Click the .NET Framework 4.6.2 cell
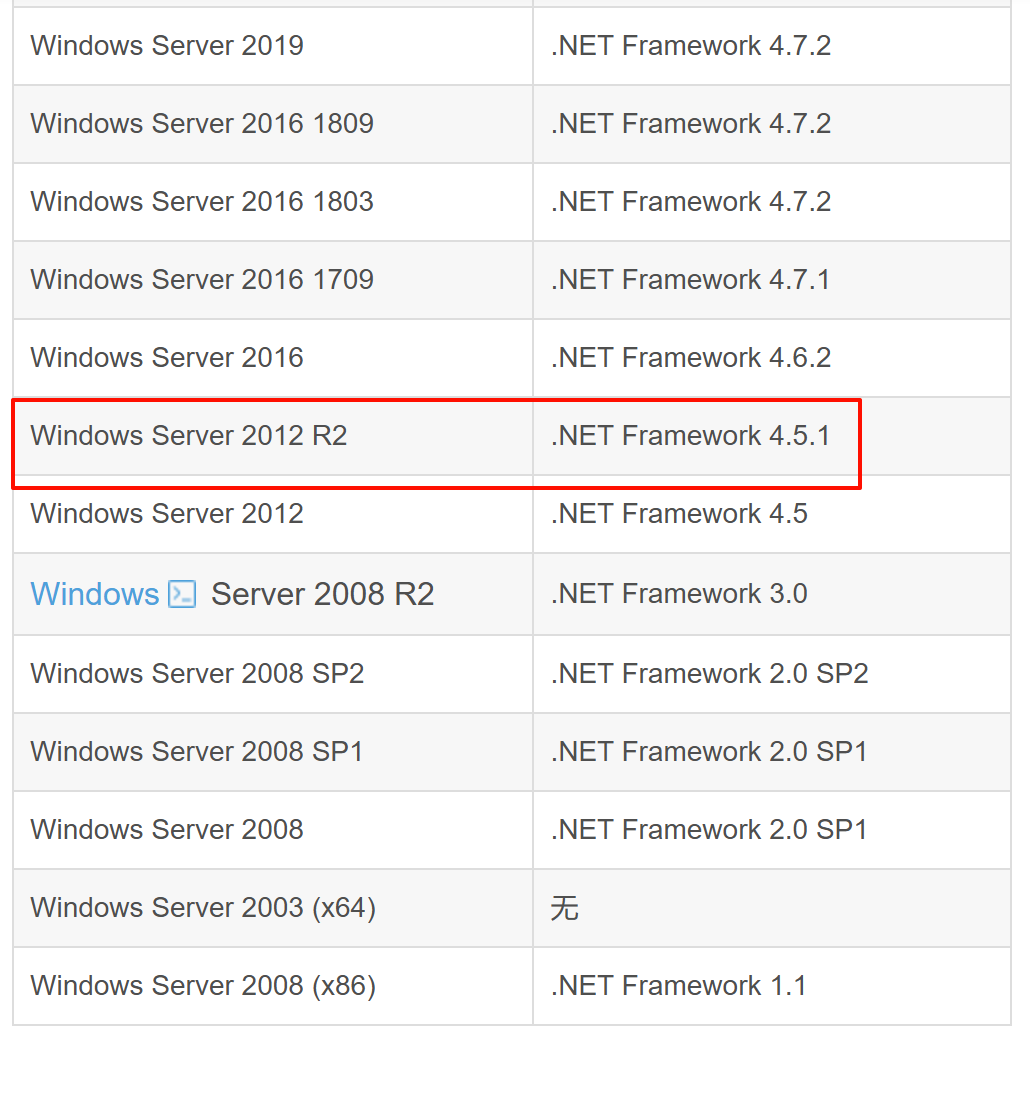1030x1097 pixels. 772,358
